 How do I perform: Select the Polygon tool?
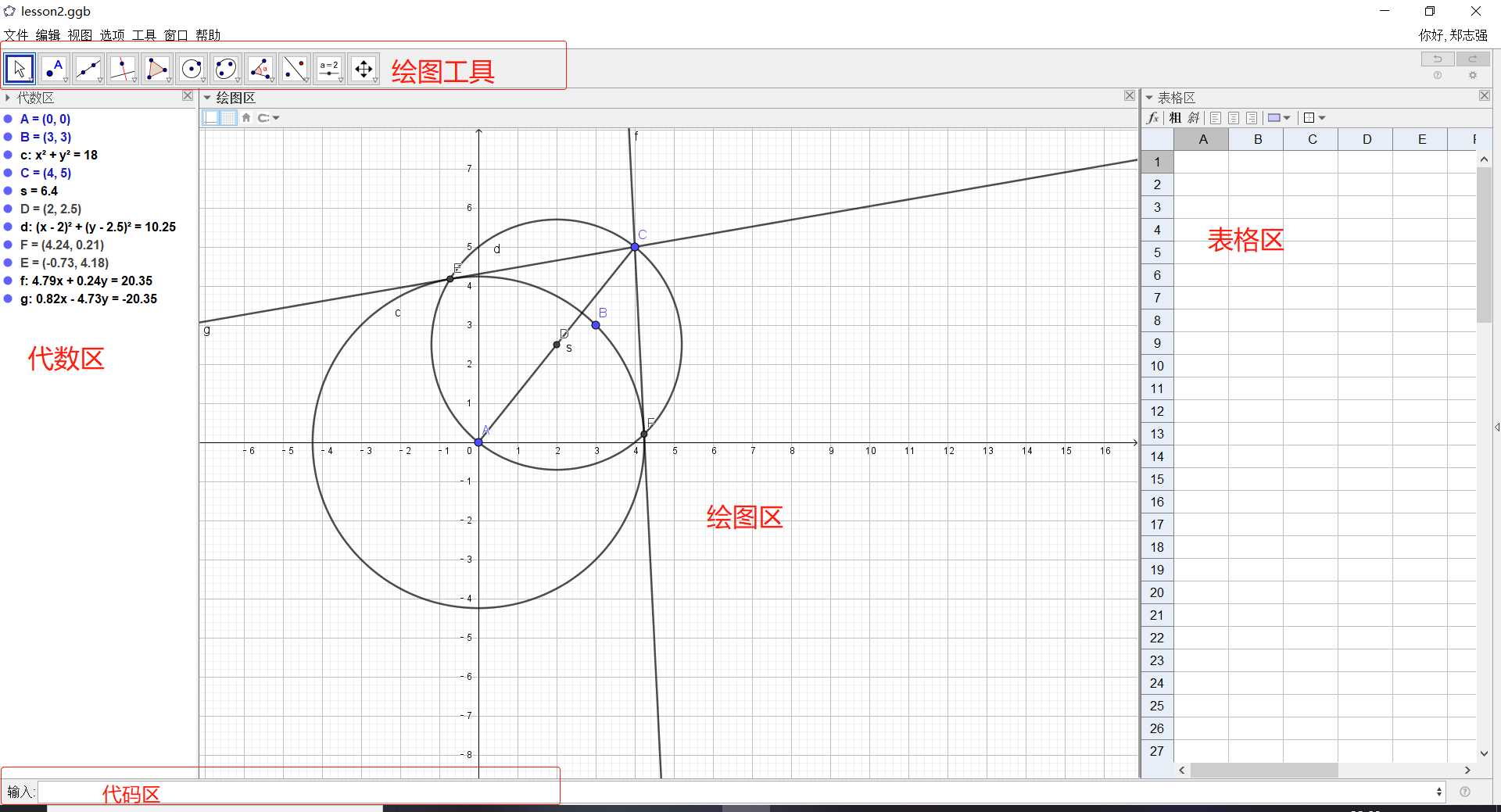pyautogui.click(x=157, y=69)
